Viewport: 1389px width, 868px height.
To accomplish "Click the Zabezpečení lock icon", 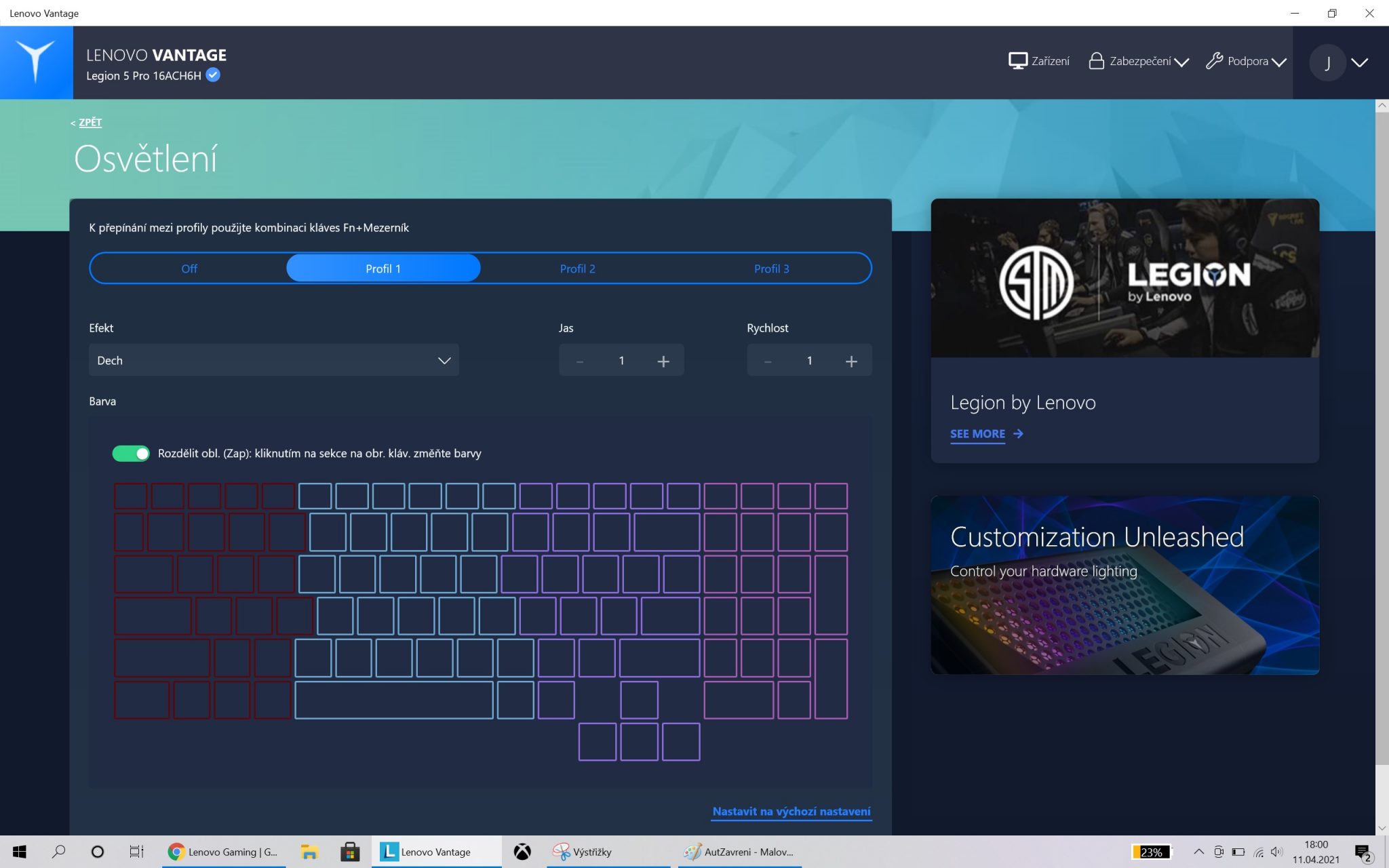I will click(x=1096, y=61).
